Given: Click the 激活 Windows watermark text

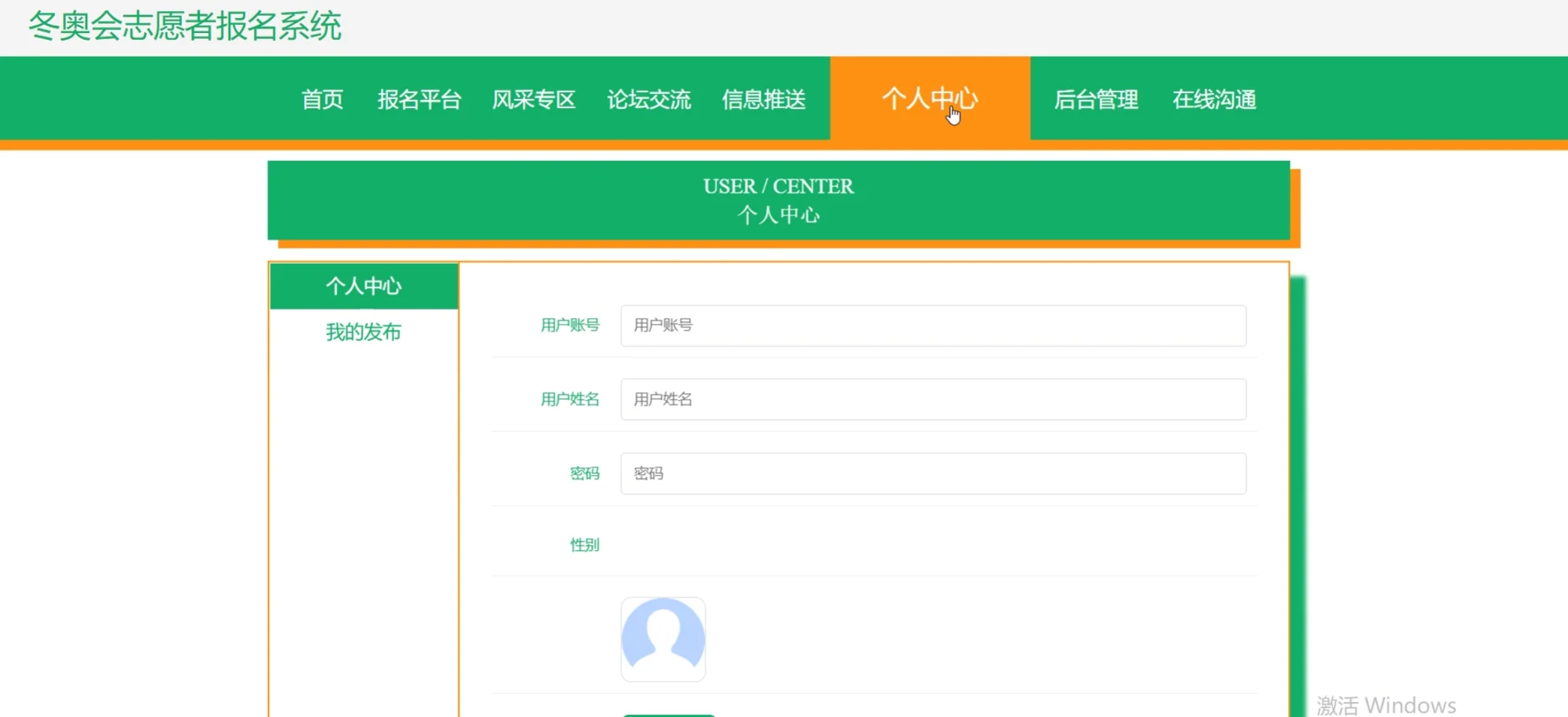Looking at the screenshot, I should pyautogui.click(x=1385, y=704).
